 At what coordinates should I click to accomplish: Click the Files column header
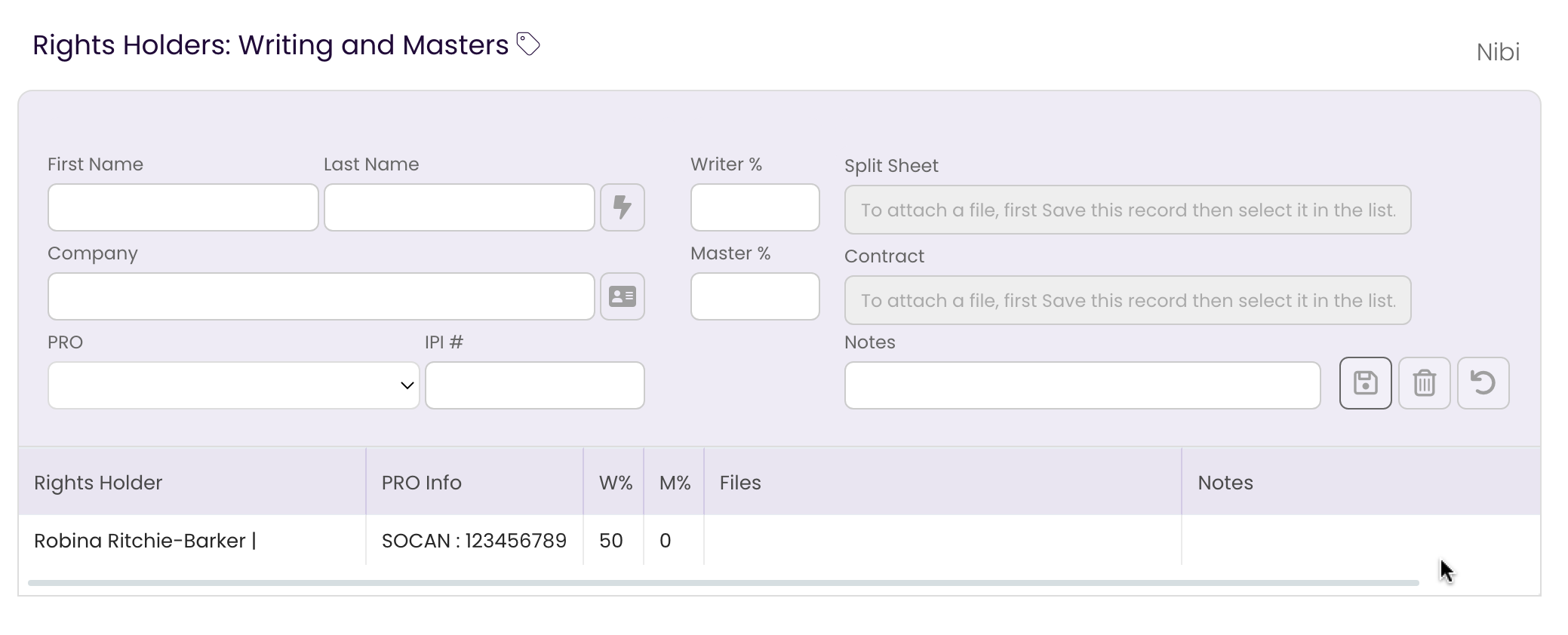click(x=943, y=483)
